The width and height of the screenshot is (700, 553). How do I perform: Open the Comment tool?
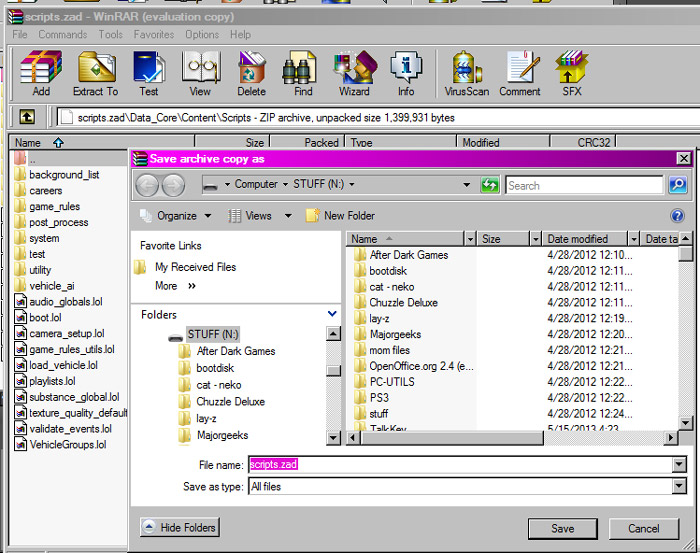point(520,74)
